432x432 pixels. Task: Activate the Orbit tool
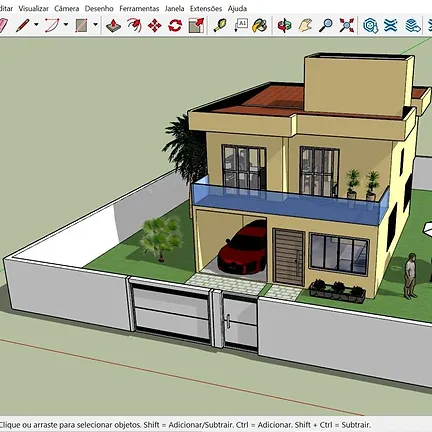[x=284, y=25]
